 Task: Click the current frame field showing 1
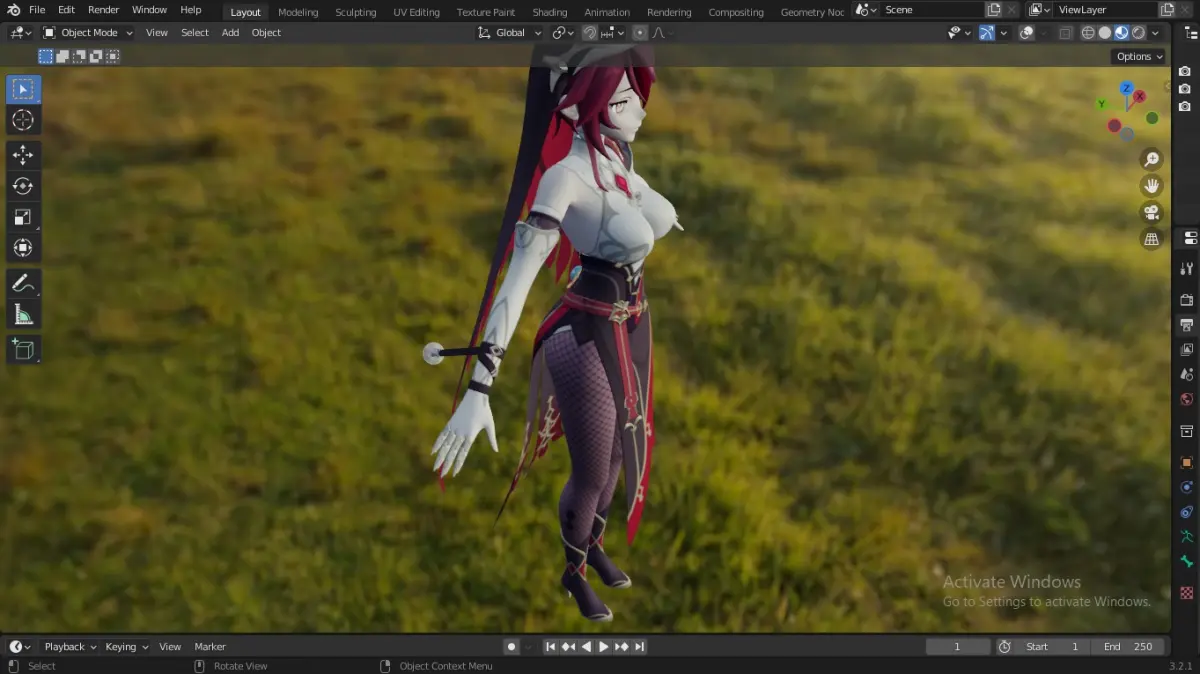pos(957,647)
